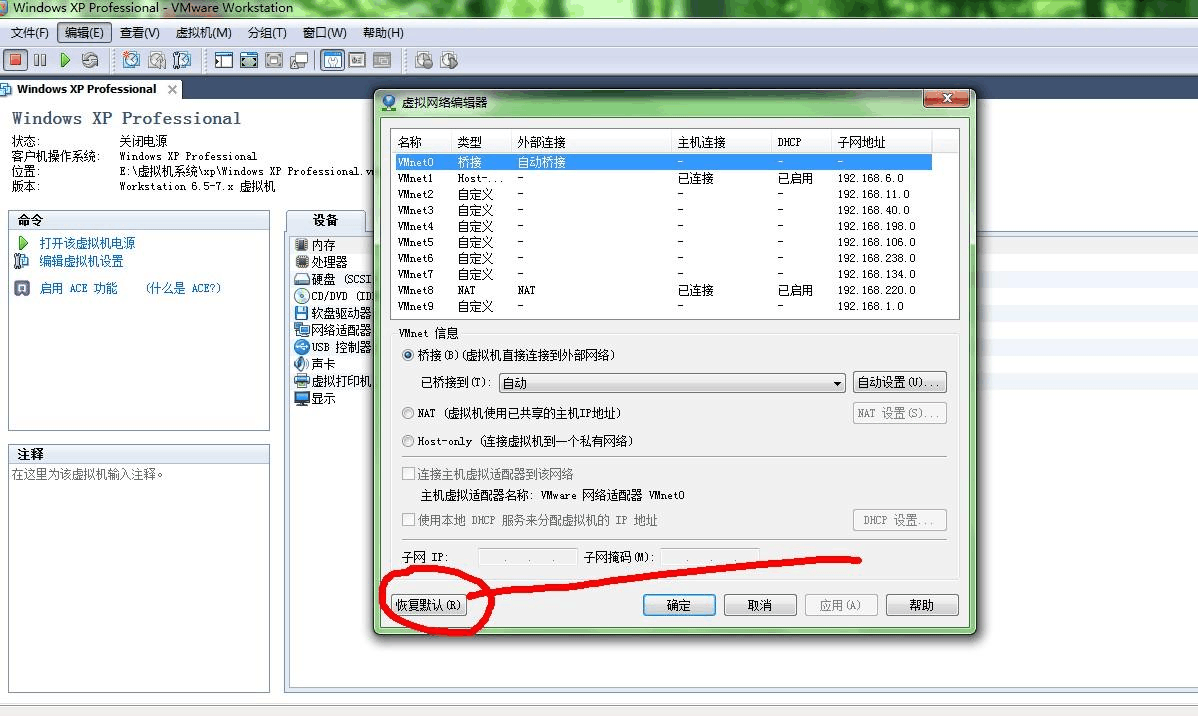This screenshot has width=1198, height=716.
Task: Click the 应用(A) button
Action: point(840,605)
